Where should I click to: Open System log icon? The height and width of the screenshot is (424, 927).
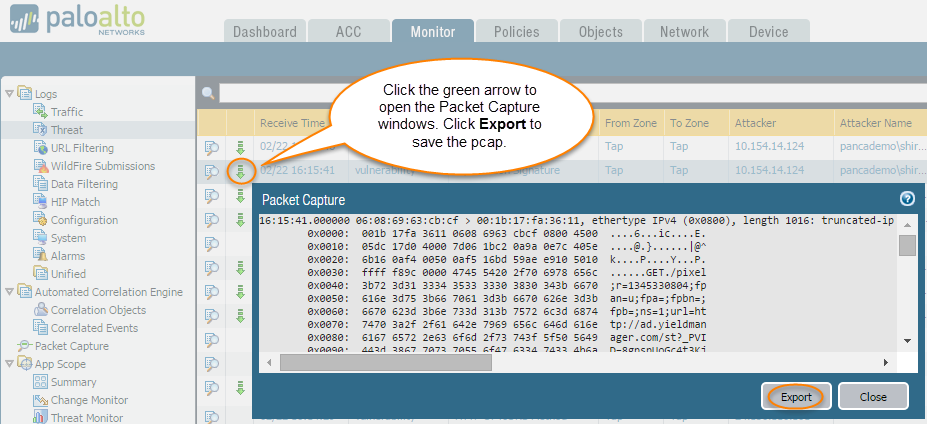pos(40,238)
